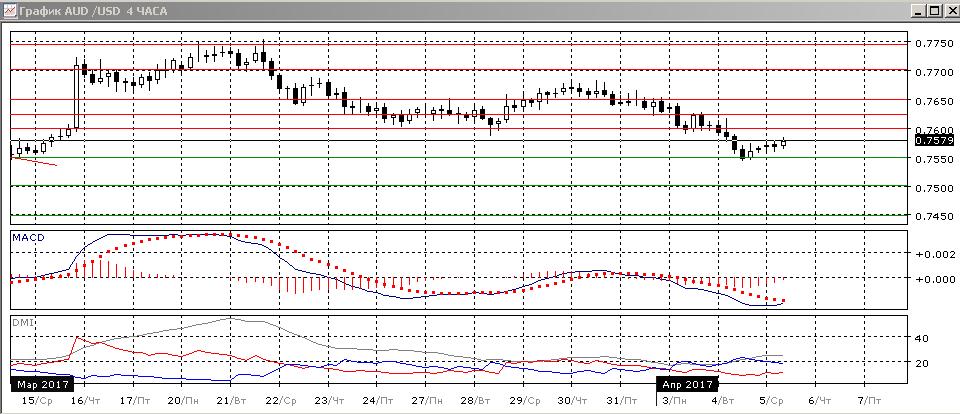960x414 pixels.
Task: Select the 24/Пт date label
Action: (x=377, y=401)
